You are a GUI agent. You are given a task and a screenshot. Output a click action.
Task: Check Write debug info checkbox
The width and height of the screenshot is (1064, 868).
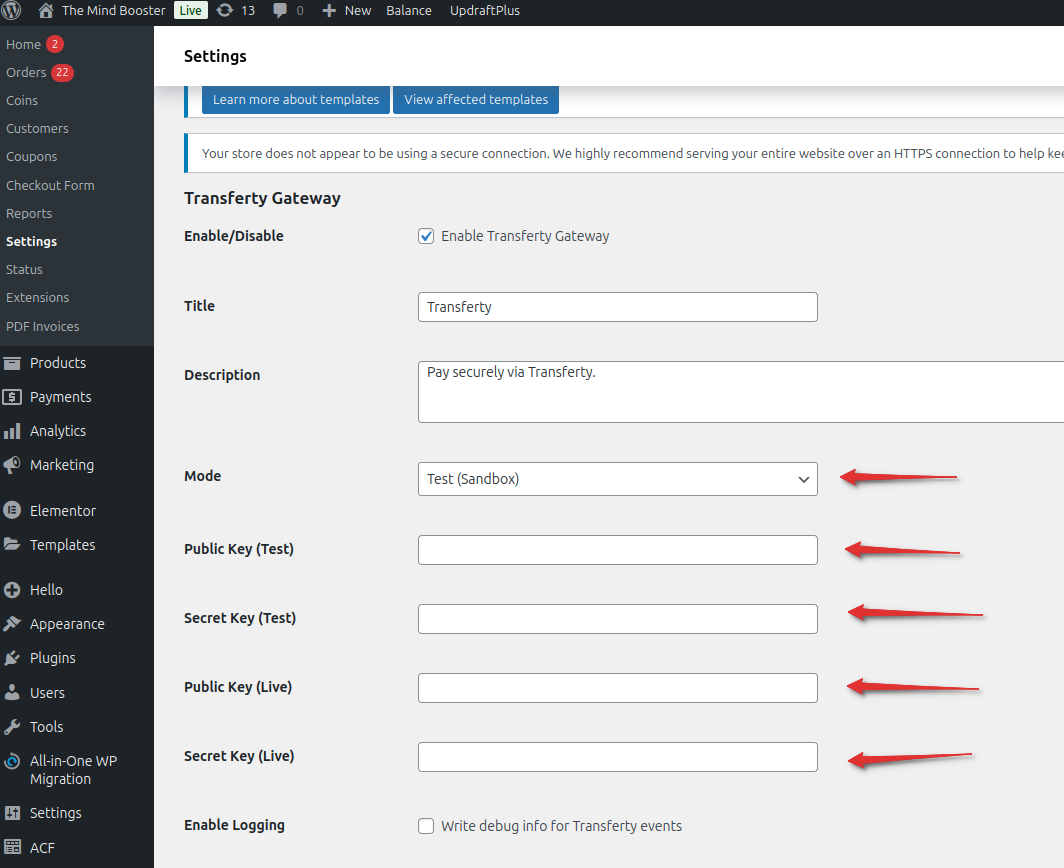(426, 826)
